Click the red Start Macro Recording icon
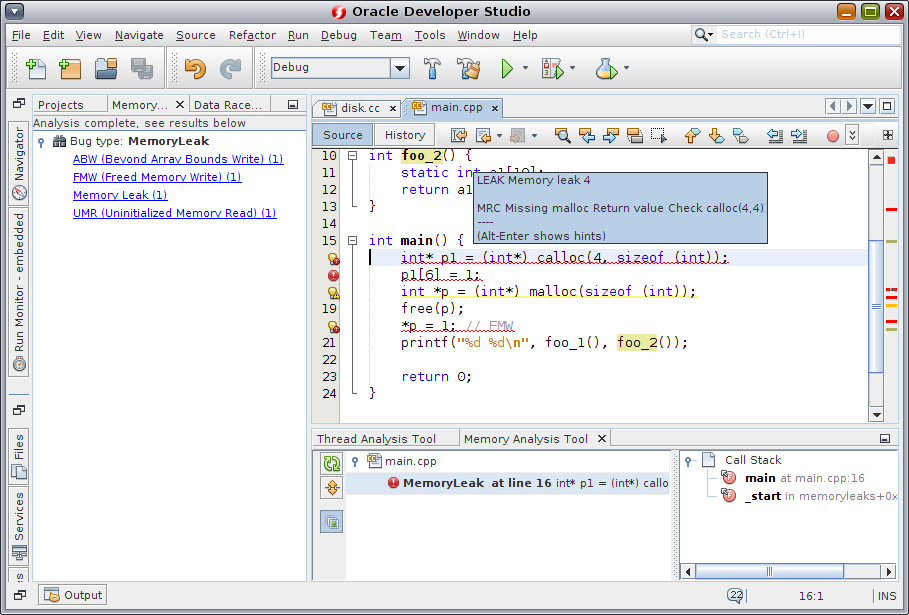 (x=832, y=135)
